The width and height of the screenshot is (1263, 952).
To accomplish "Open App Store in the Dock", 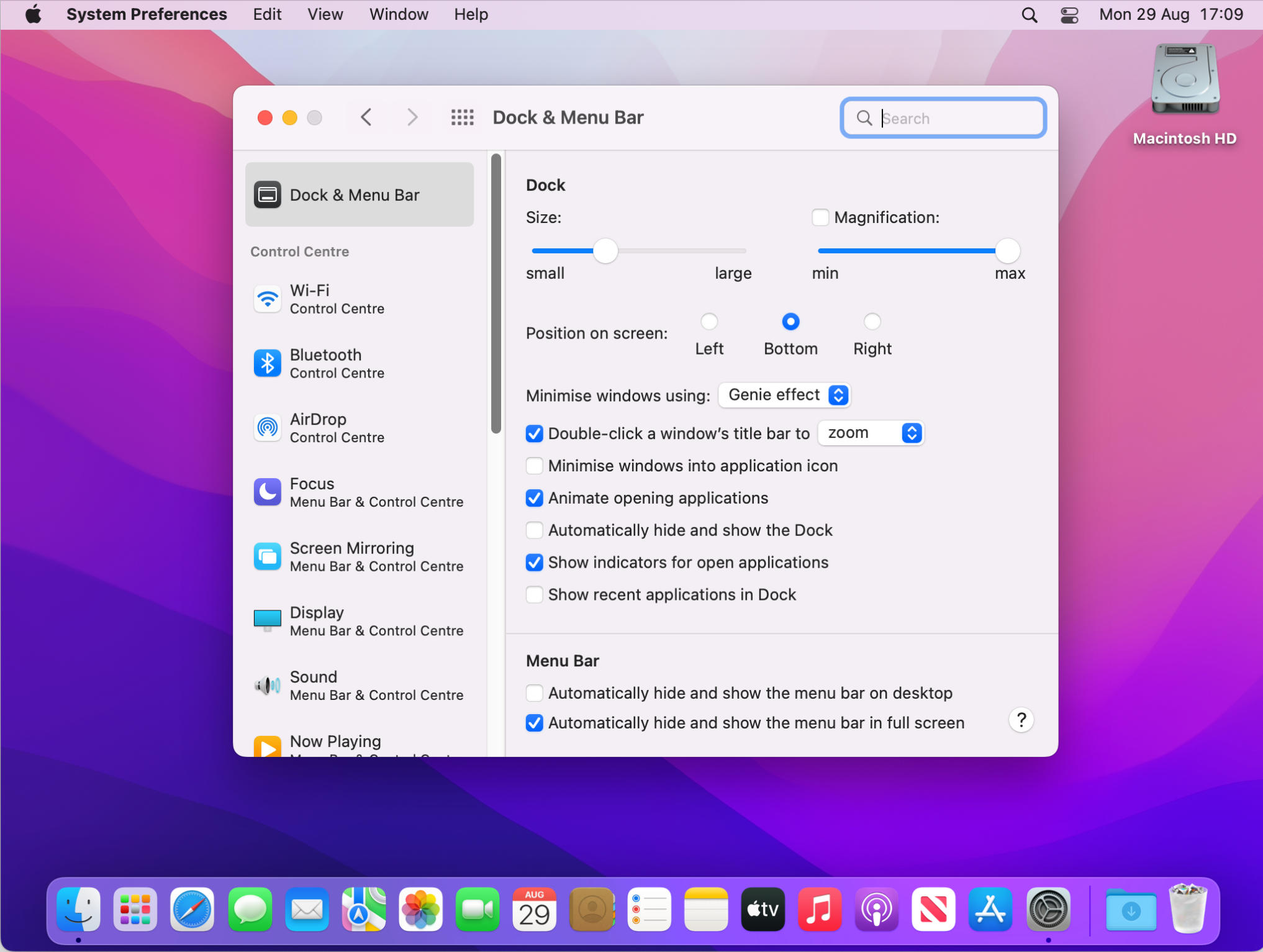I will [991, 910].
